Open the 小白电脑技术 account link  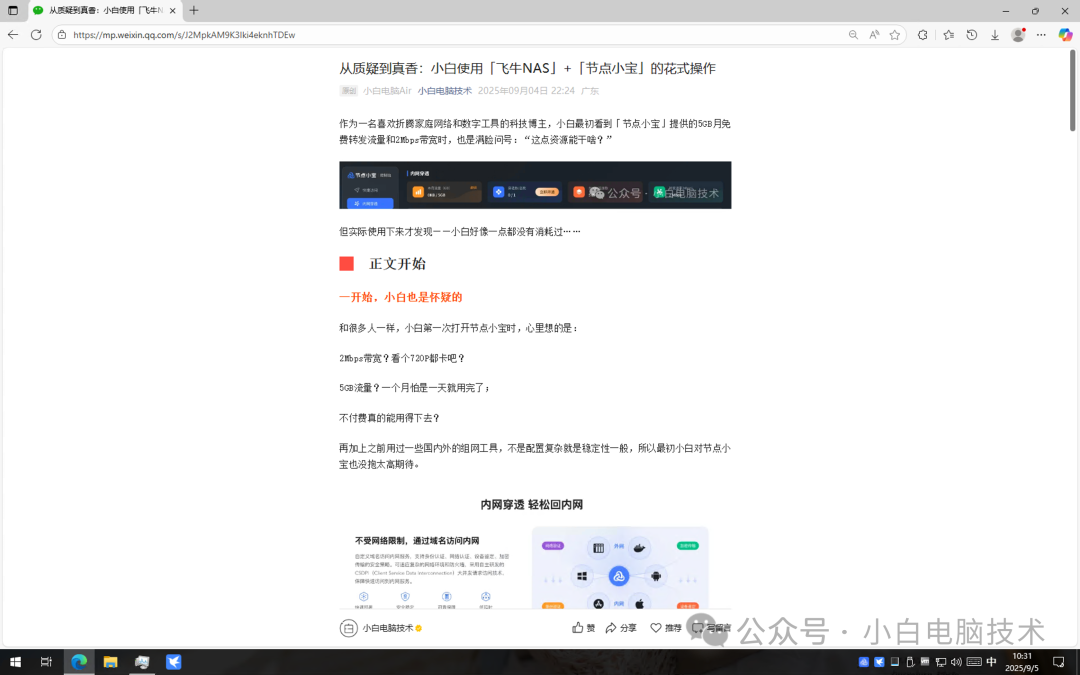[444, 91]
